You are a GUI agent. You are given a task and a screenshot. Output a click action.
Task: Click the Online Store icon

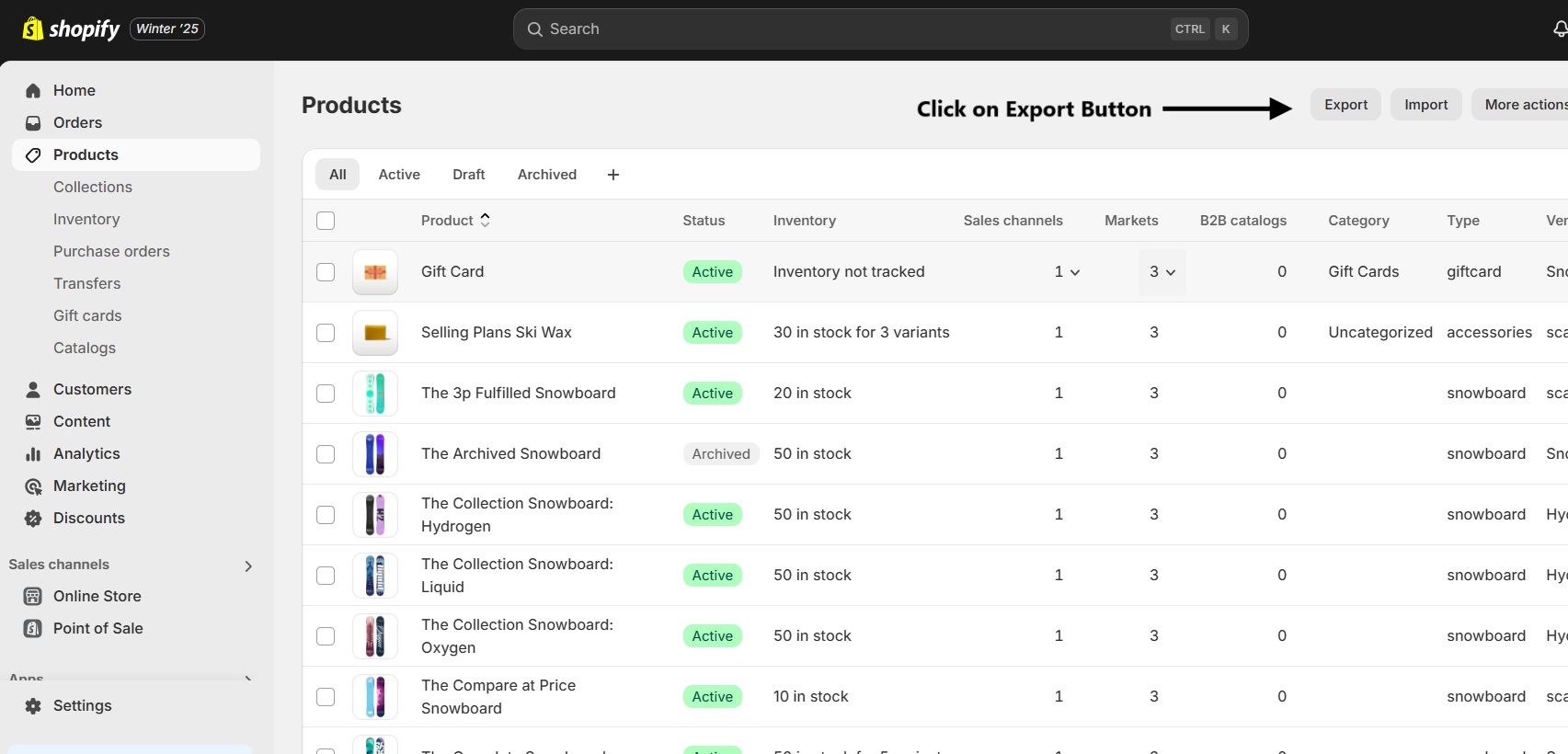(x=33, y=596)
